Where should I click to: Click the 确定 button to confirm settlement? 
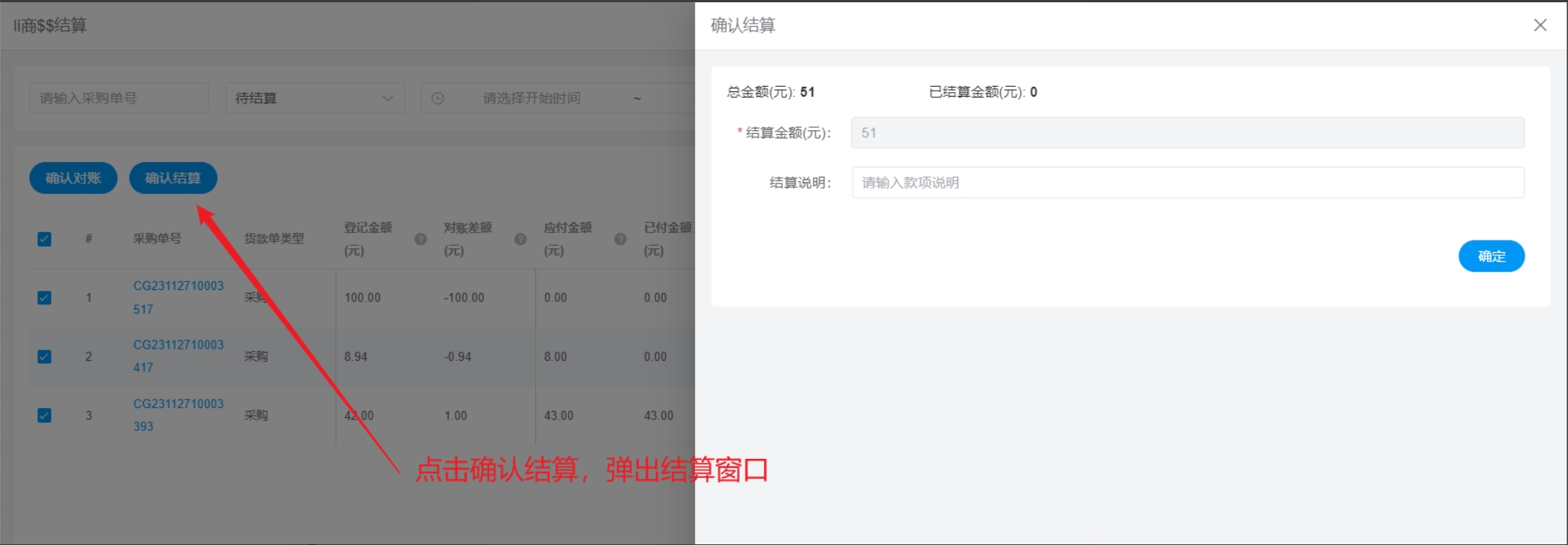[x=1490, y=256]
